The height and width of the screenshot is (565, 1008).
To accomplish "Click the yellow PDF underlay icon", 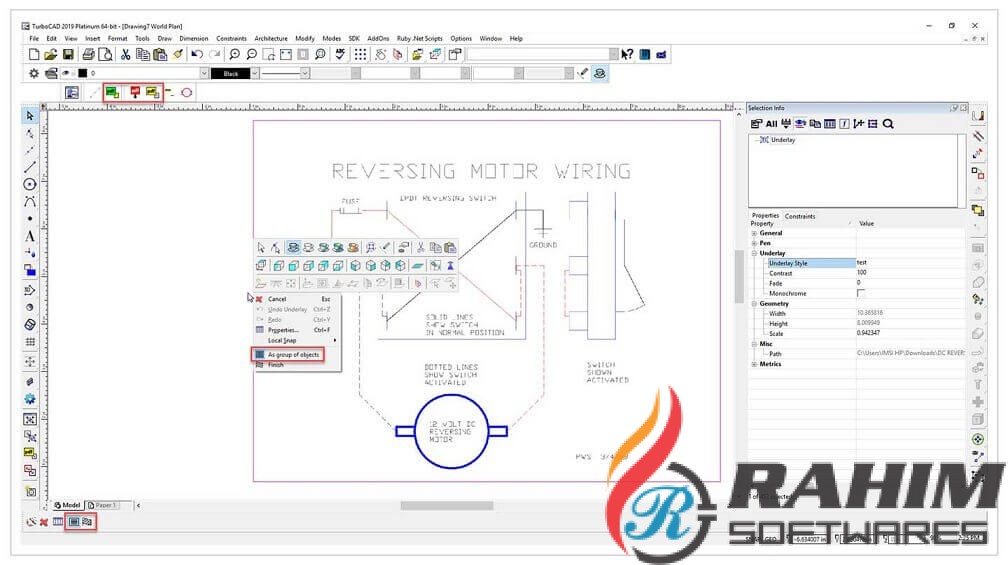I will coord(152,93).
